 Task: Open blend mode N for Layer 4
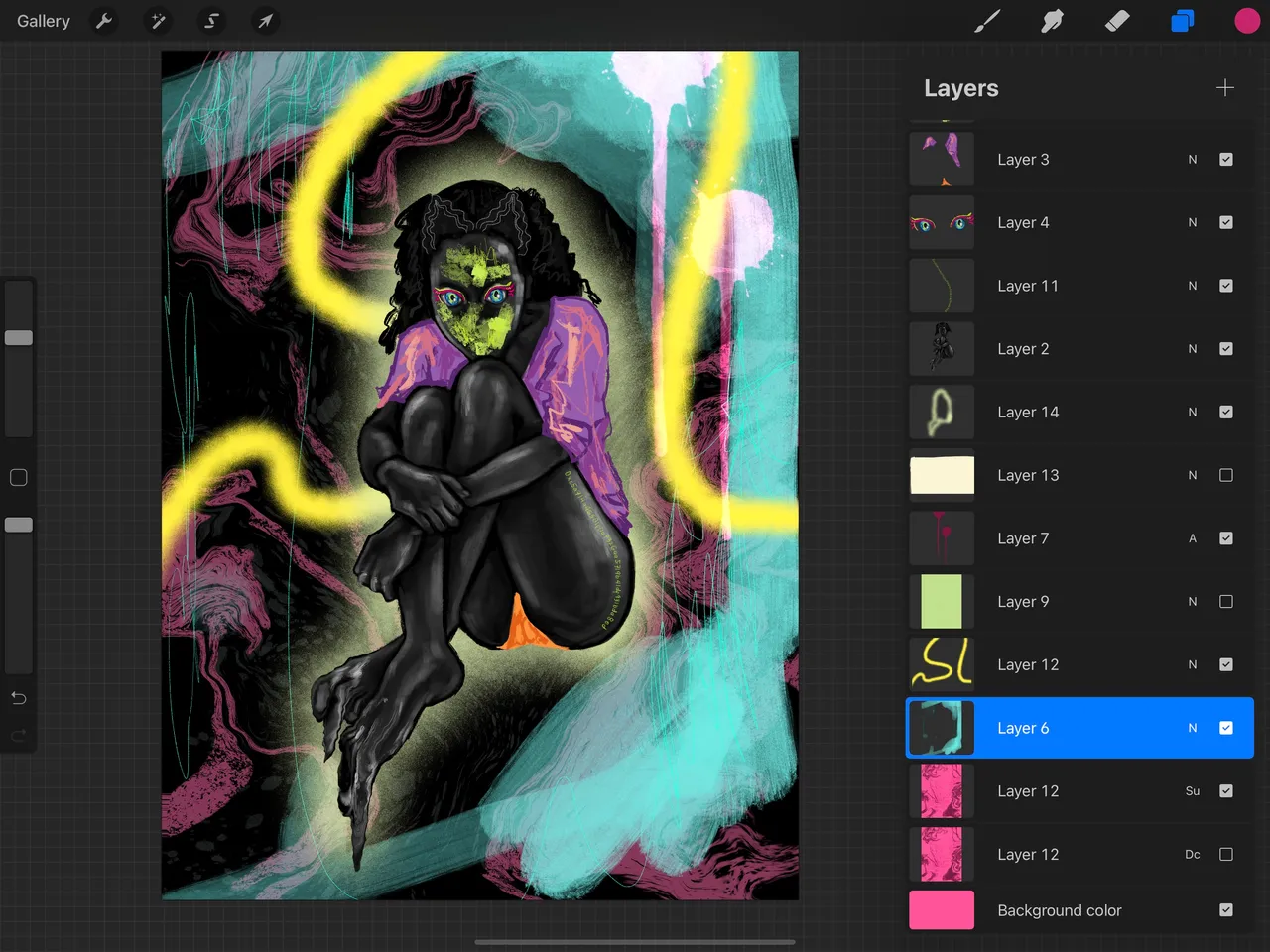1193,222
